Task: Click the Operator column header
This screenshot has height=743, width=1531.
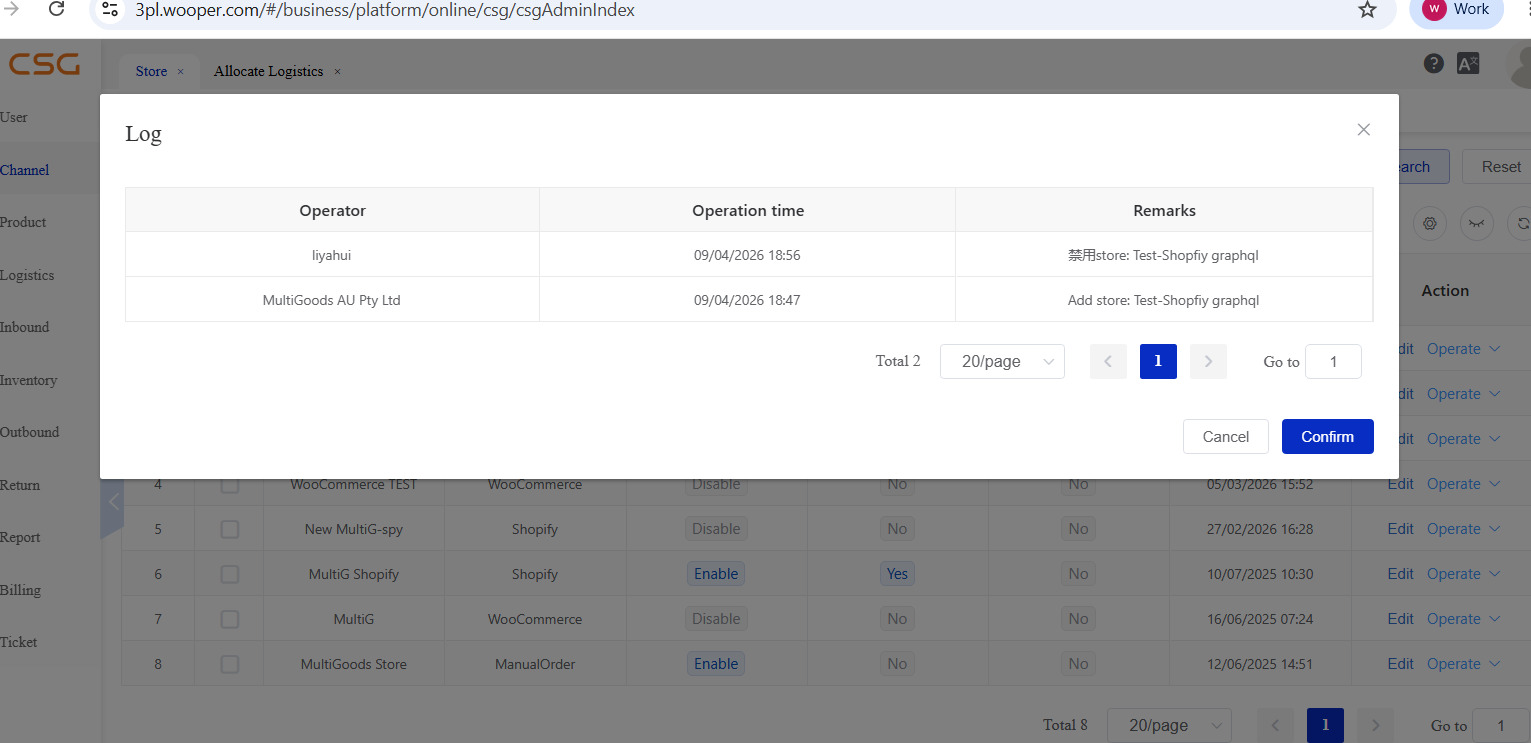Action: coord(332,210)
